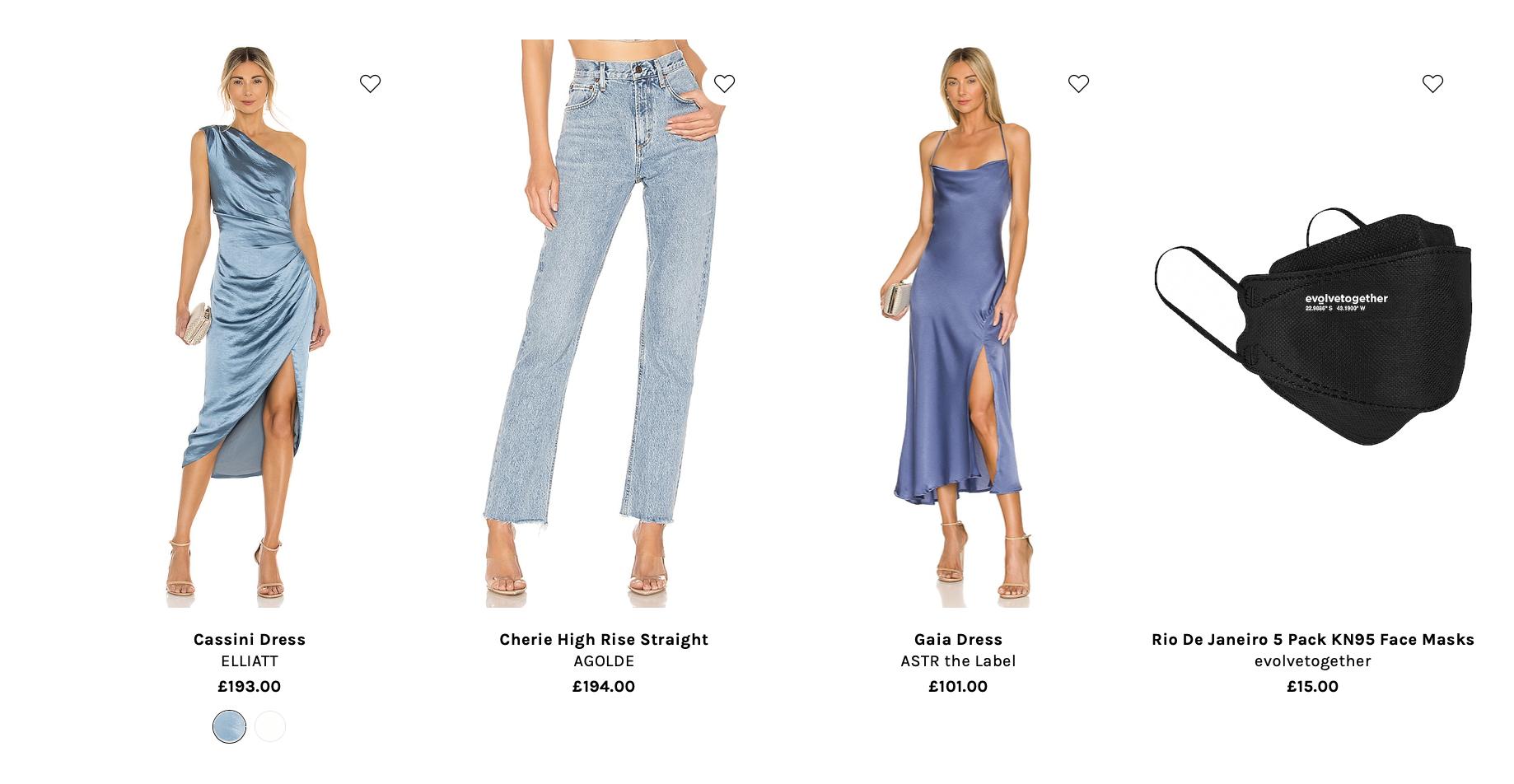The height and width of the screenshot is (784, 1514).
Task: View the periwinkle Gaia slip dress image
Action: point(958,323)
